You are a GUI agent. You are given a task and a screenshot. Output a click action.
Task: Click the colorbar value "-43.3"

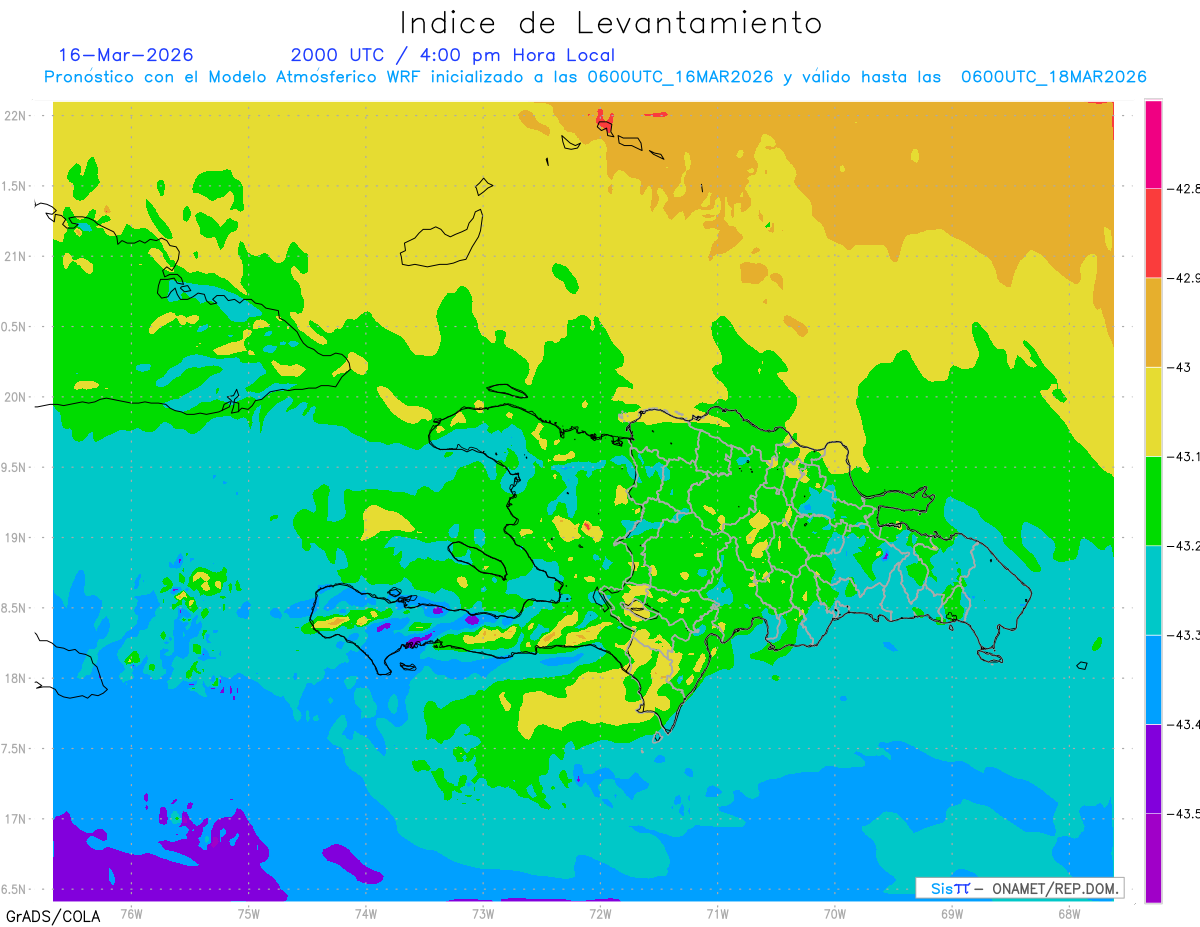click(1186, 635)
